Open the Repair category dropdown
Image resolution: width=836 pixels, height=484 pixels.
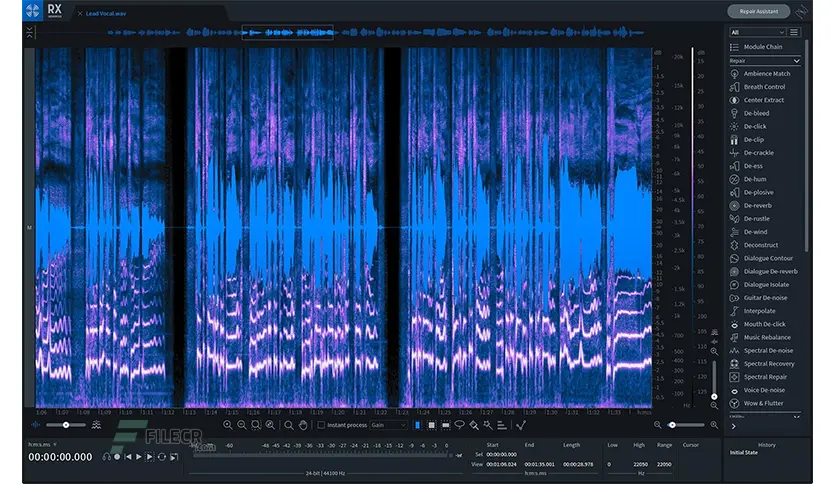(x=765, y=61)
